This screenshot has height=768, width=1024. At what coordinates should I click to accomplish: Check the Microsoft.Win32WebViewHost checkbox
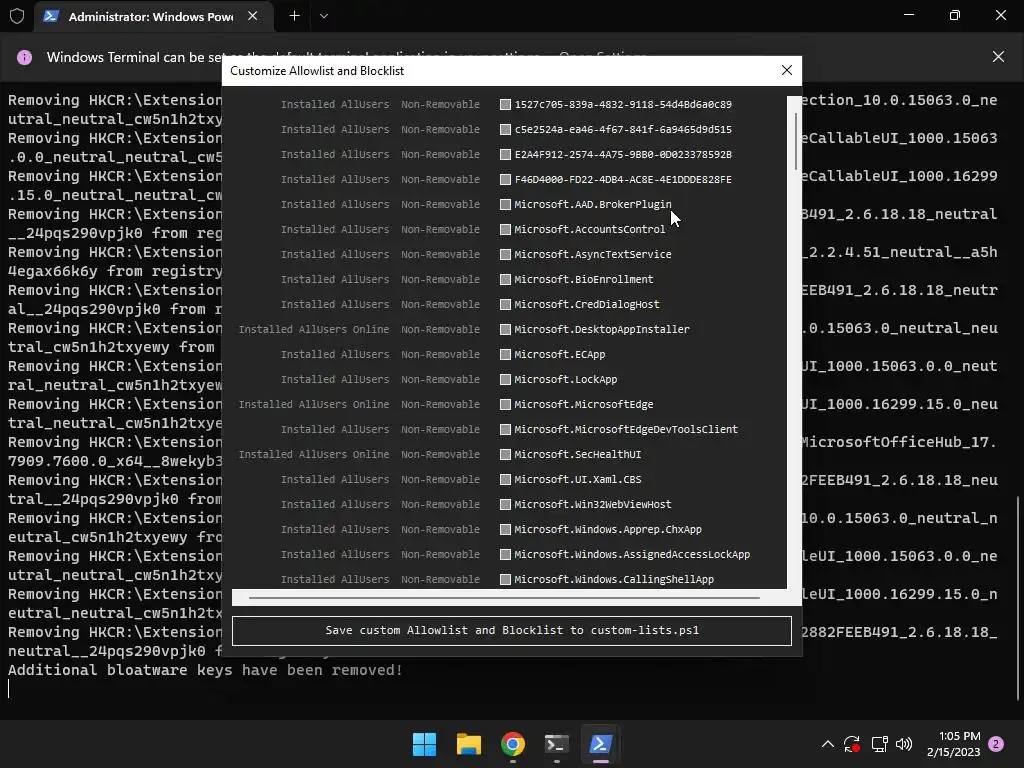tap(505, 505)
